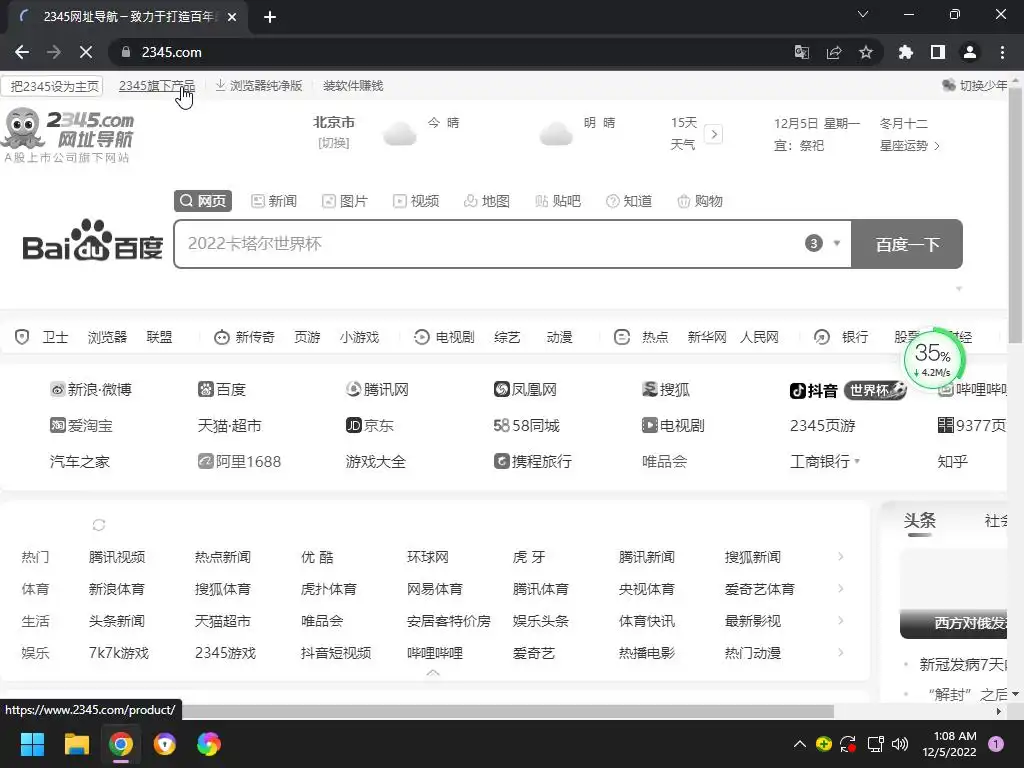Open the 抖音 site link

[814, 391]
